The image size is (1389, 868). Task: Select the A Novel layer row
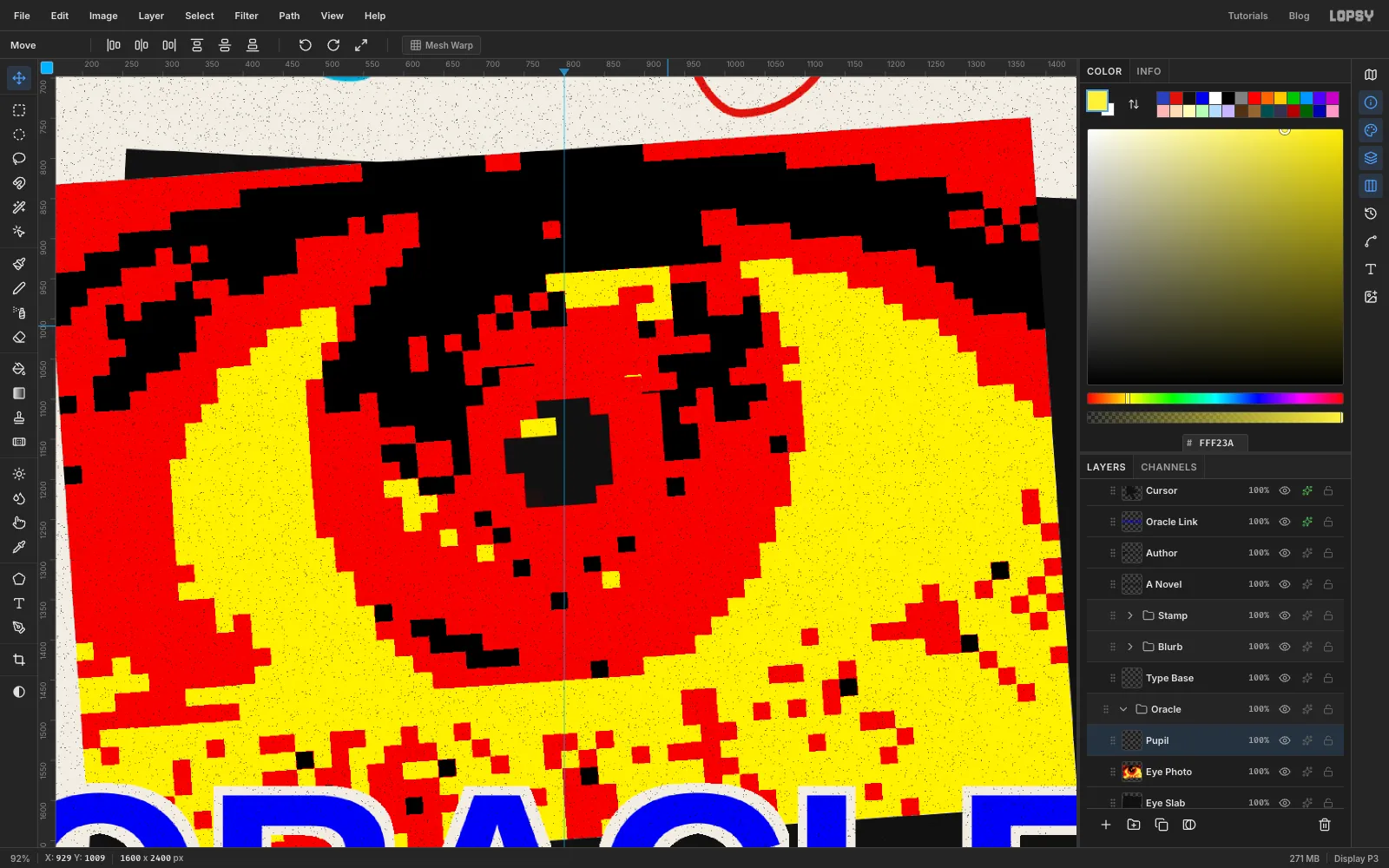[1215, 584]
